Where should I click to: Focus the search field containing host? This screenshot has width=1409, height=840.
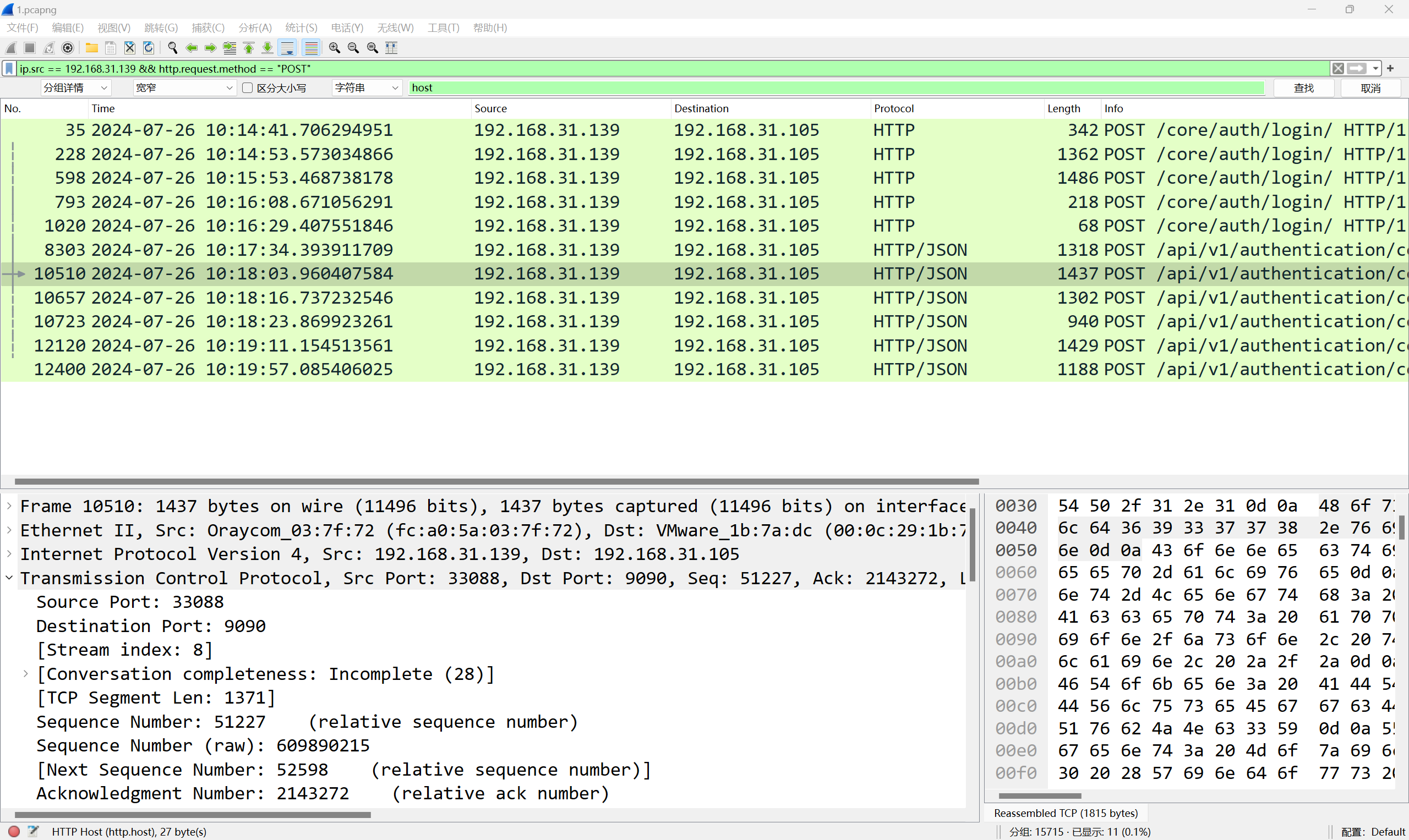(x=837, y=87)
